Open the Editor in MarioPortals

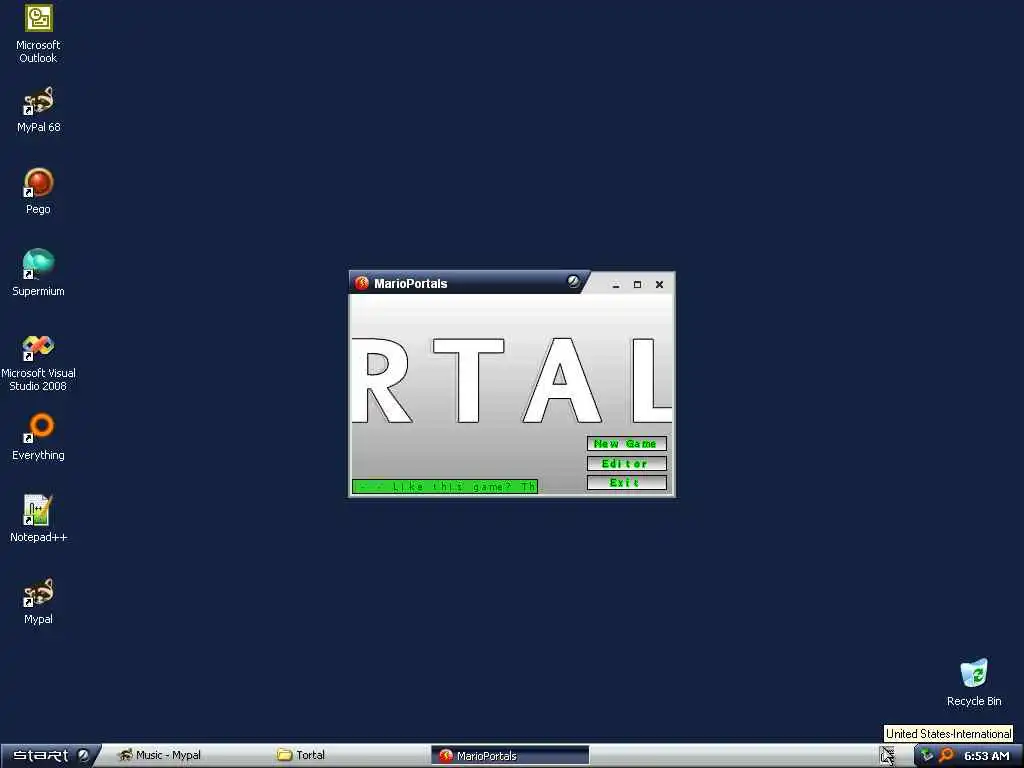pos(626,464)
